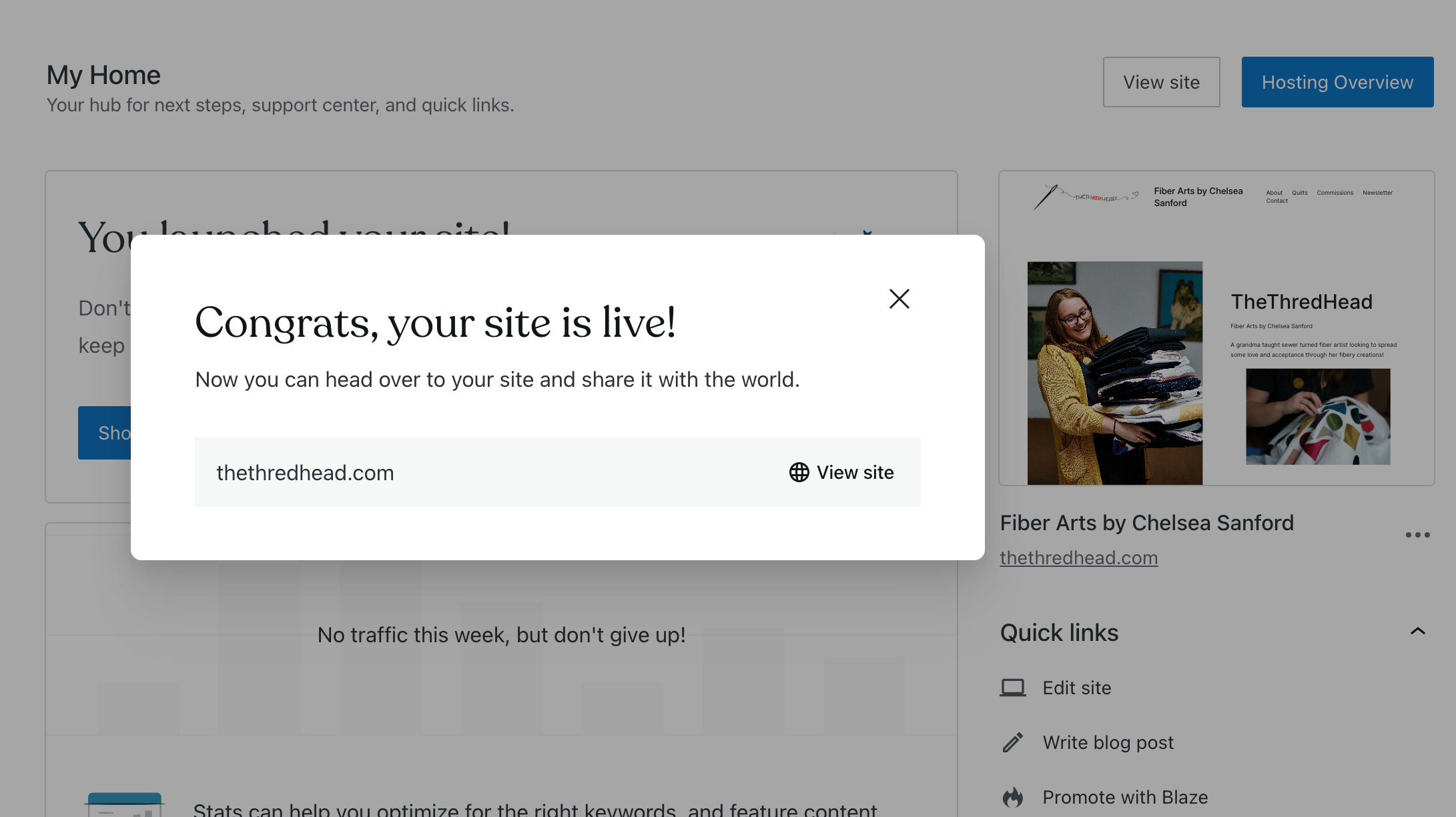Open the three-dot site options menu
This screenshot has height=817, width=1456.
coord(1417,535)
